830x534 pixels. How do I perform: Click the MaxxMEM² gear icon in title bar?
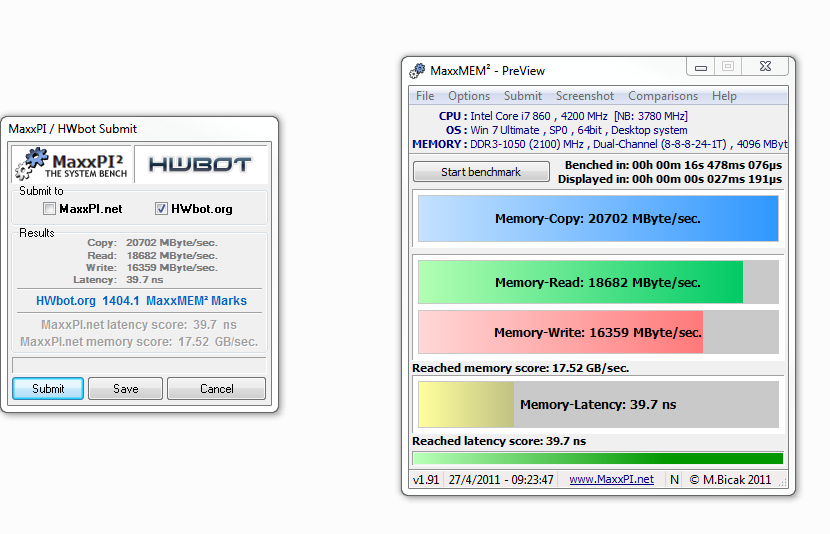(x=417, y=70)
